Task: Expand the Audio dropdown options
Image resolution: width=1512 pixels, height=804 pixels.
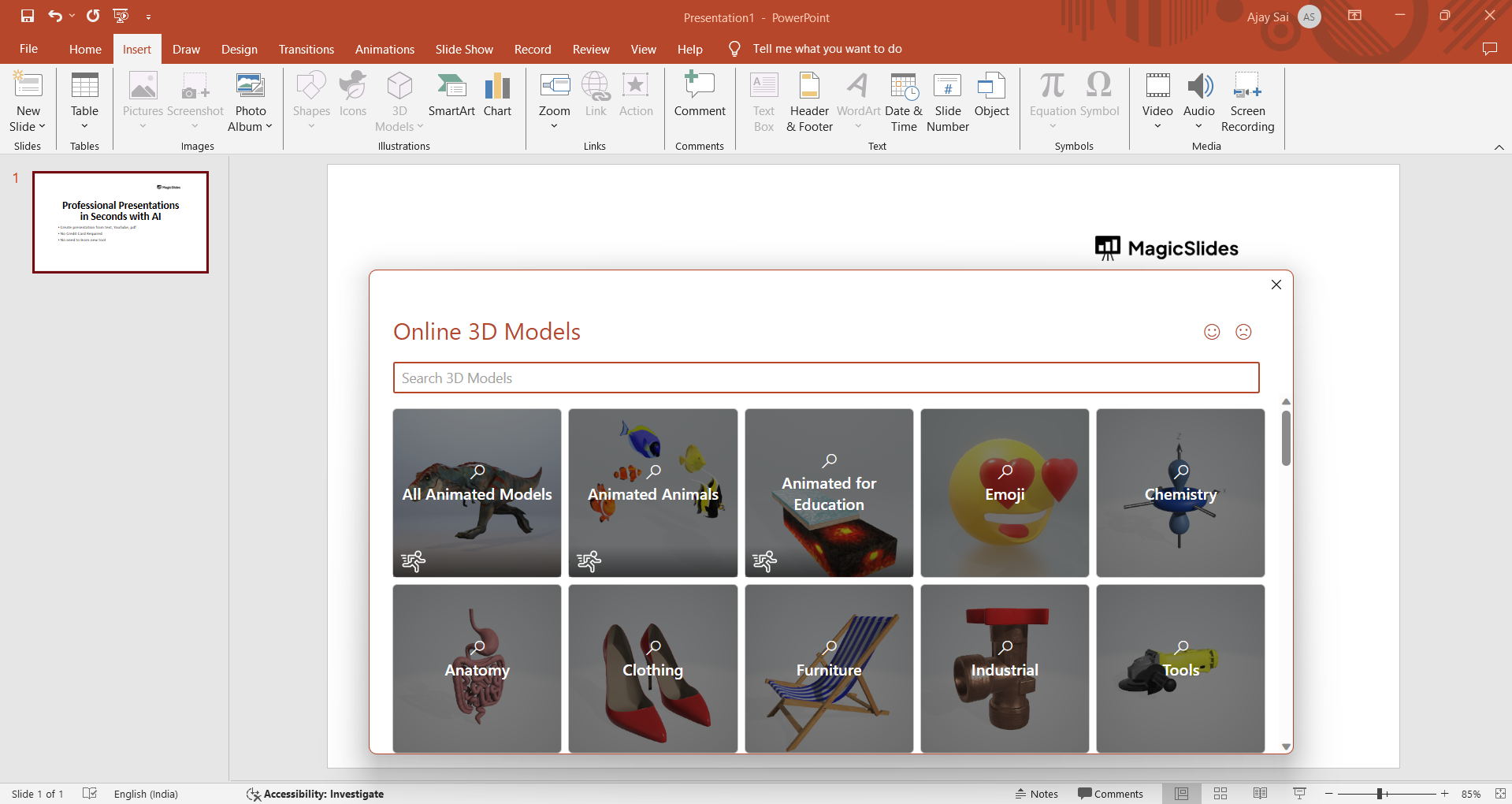Action: [1198, 126]
